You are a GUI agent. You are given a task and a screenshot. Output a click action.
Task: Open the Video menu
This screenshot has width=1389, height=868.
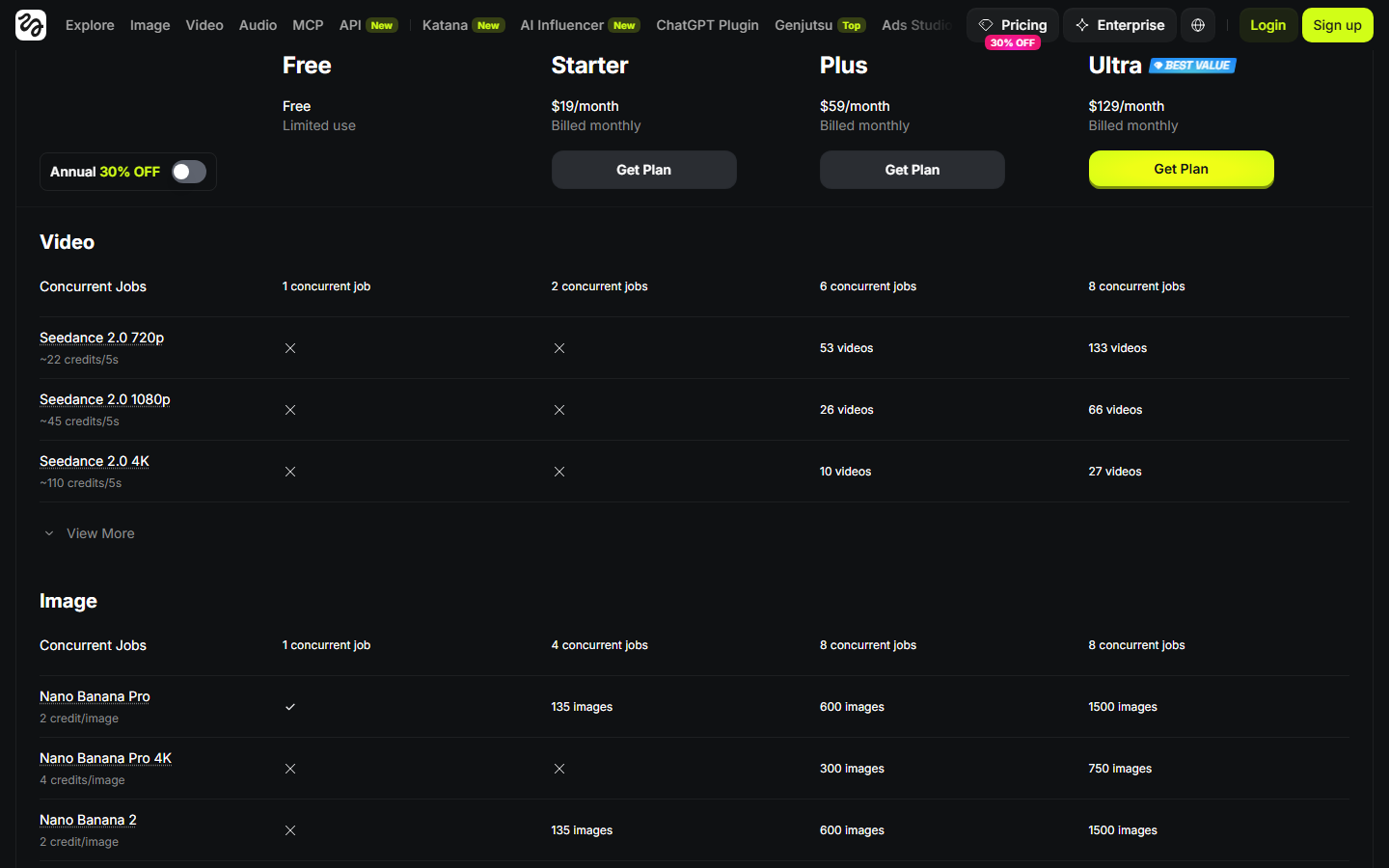pos(204,25)
